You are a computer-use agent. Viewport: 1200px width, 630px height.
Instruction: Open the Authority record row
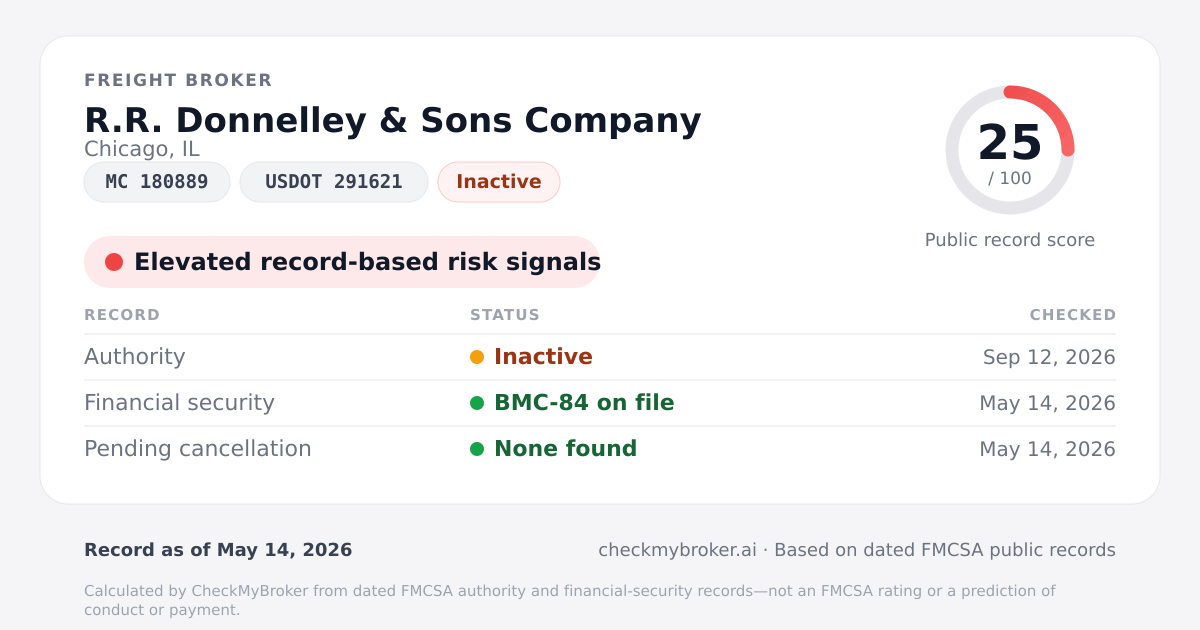600,357
